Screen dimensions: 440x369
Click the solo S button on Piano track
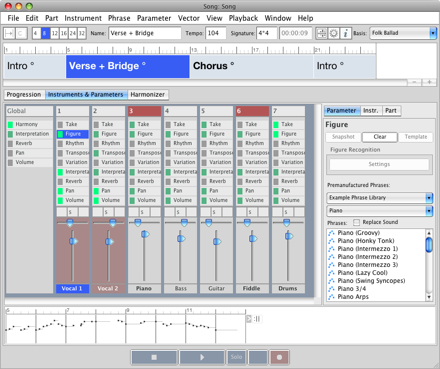[x=142, y=212]
